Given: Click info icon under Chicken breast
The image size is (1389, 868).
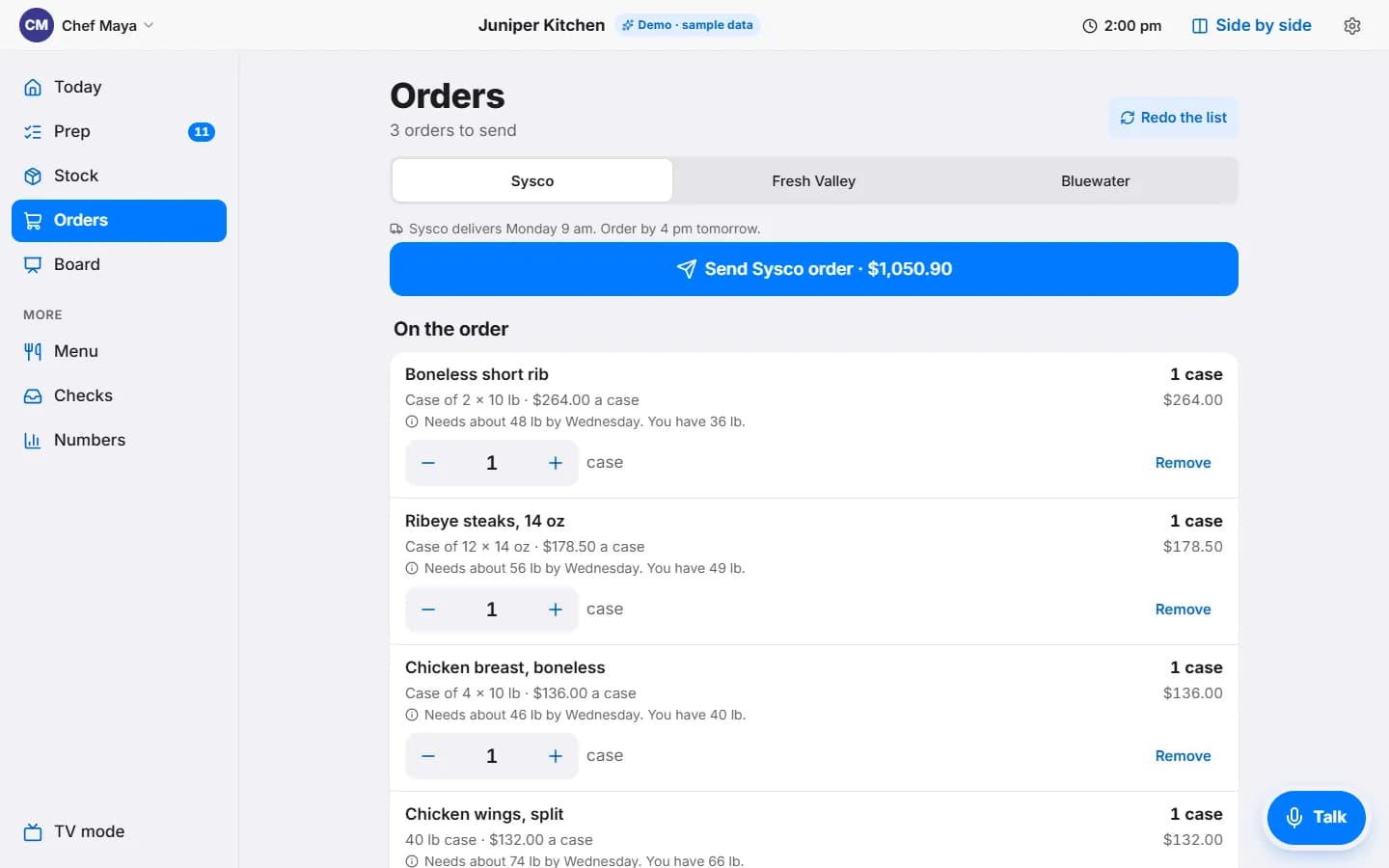Looking at the screenshot, I should (412, 715).
